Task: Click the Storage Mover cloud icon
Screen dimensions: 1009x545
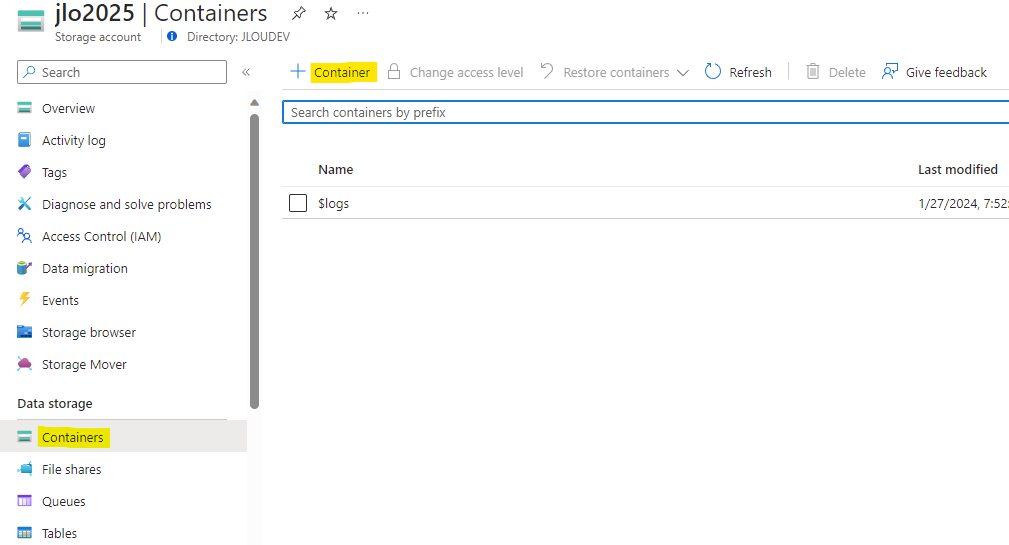Action: click(x=24, y=364)
